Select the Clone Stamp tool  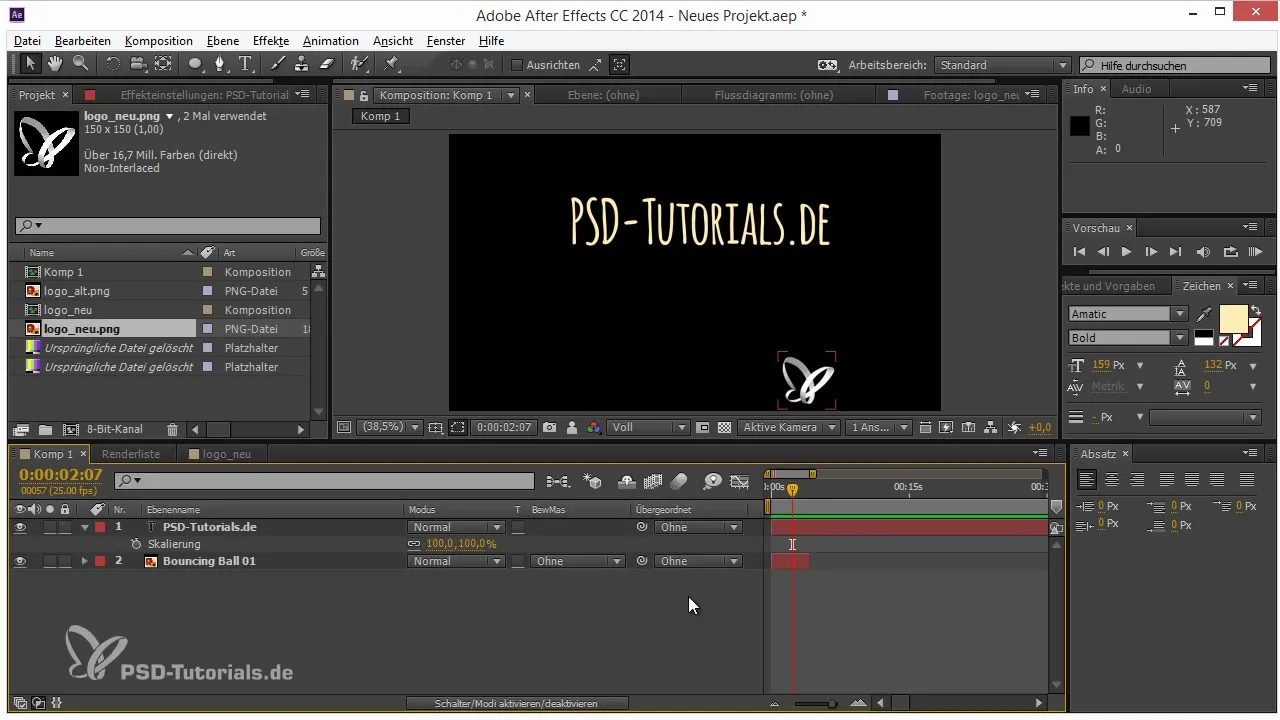pos(301,64)
